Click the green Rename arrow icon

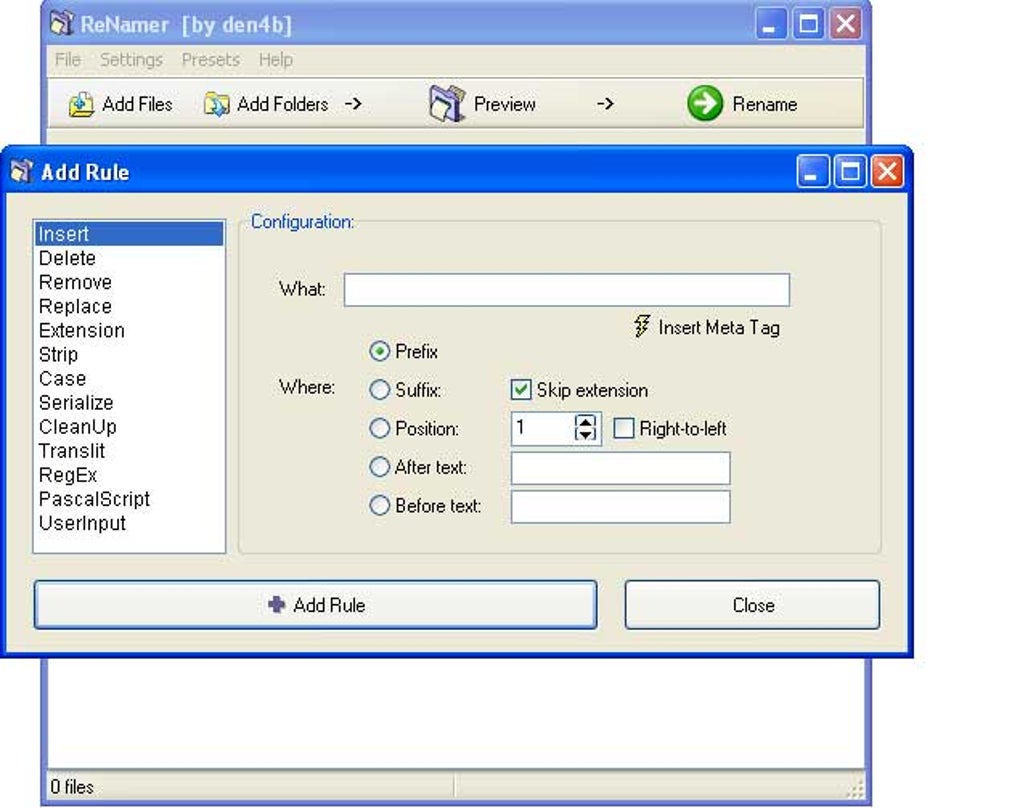[x=705, y=103]
